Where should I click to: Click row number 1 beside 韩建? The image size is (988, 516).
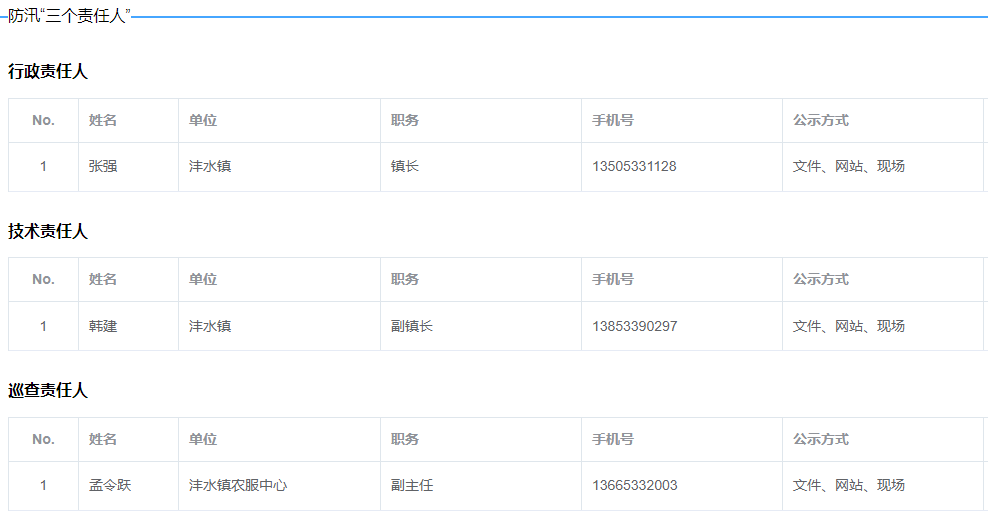[43, 326]
